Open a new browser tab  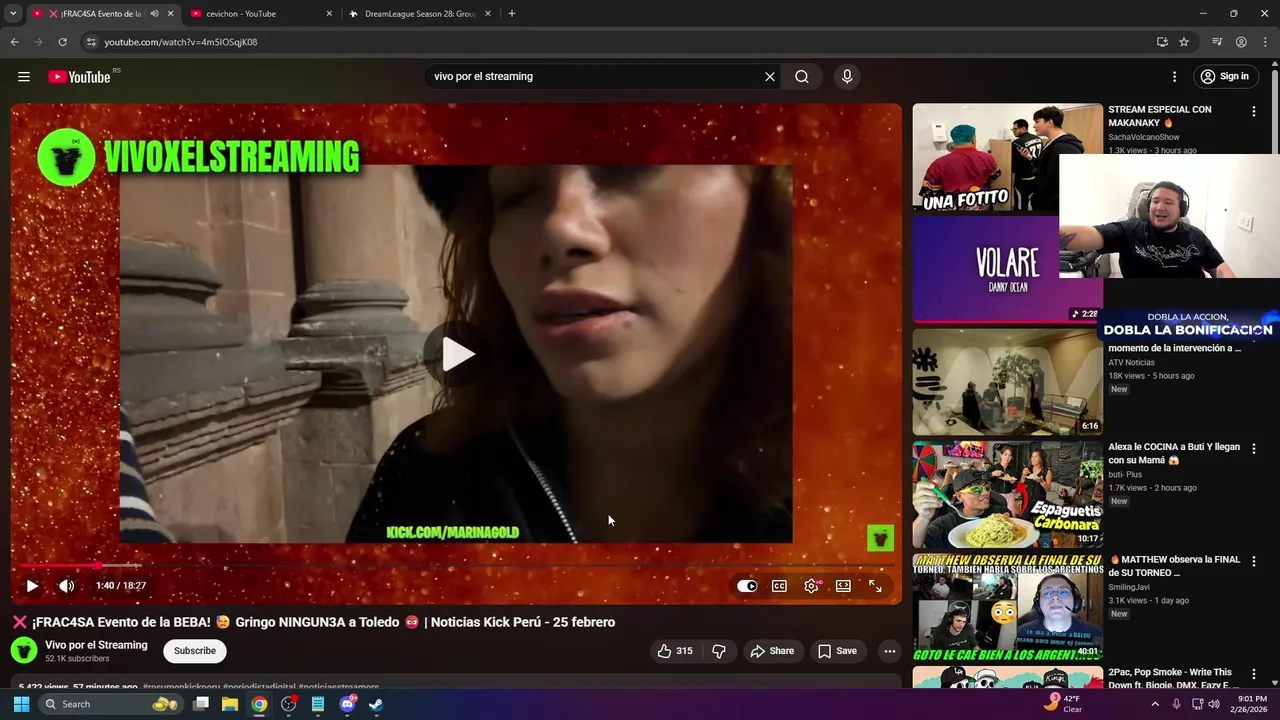point(512,14)
